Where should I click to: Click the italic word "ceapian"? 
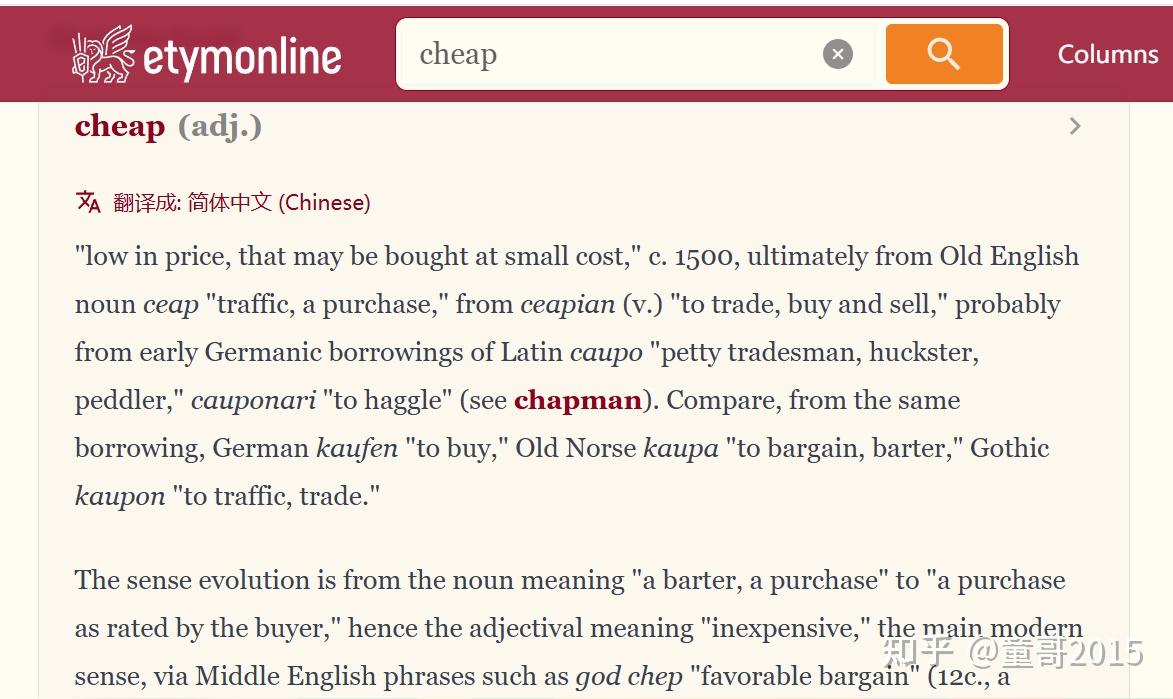point(568,304)
